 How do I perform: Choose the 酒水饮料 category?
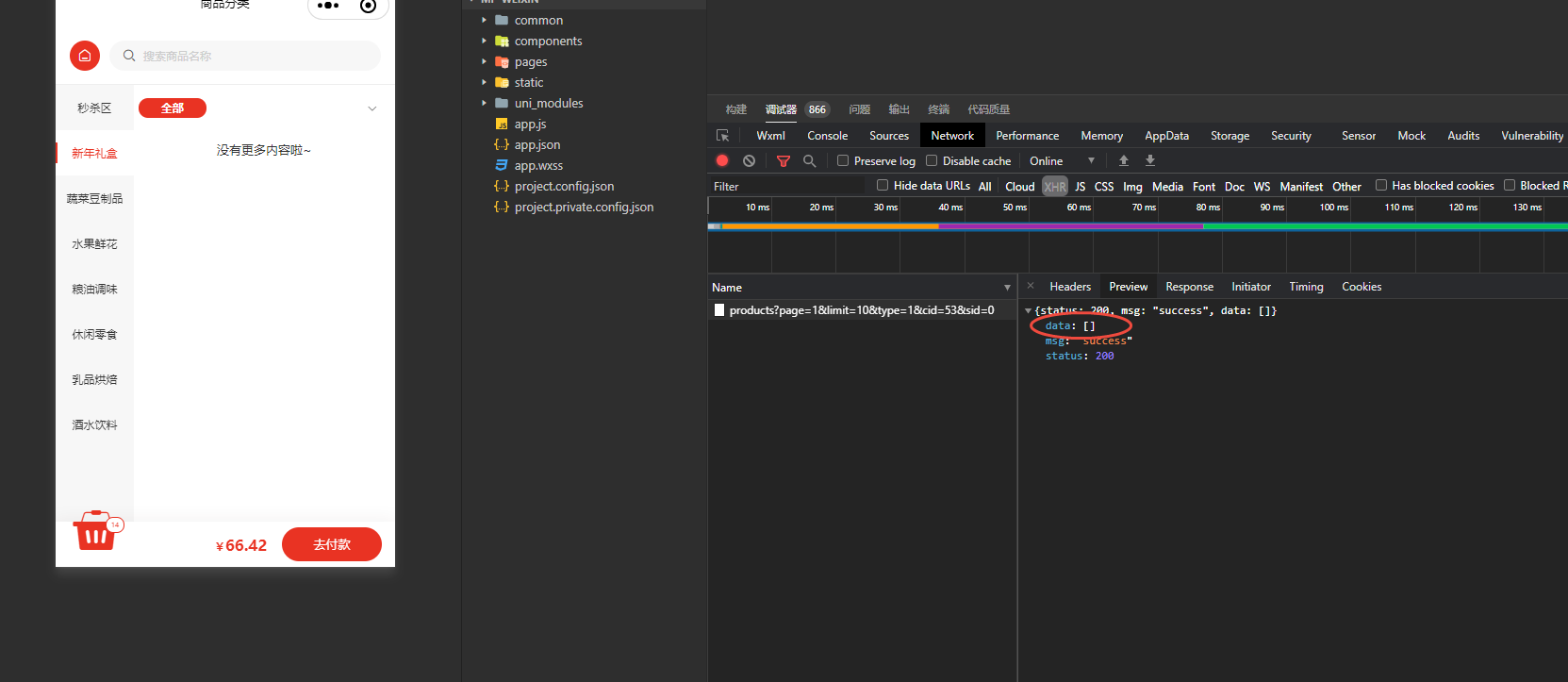click(94, 425)
